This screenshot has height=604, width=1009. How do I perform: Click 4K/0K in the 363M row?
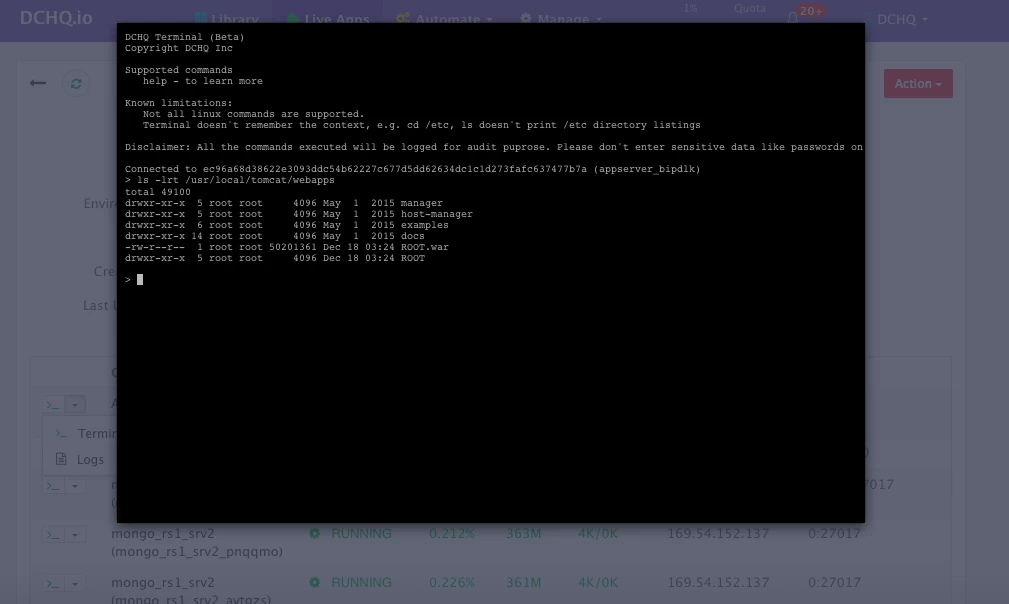[598, 533]
